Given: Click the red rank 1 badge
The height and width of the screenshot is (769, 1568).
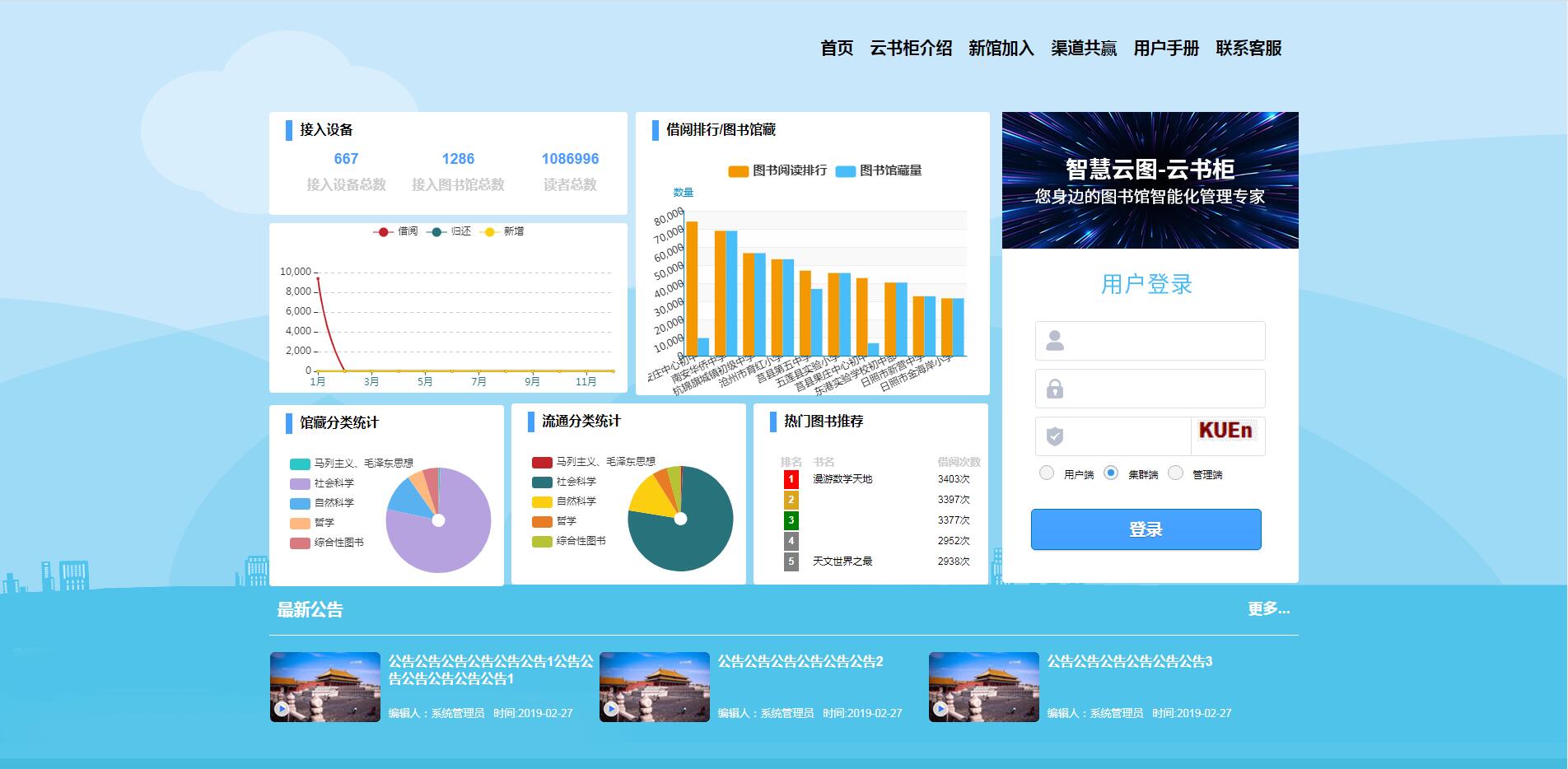Looking at the screenshot, I should click(x=791, y=479).
